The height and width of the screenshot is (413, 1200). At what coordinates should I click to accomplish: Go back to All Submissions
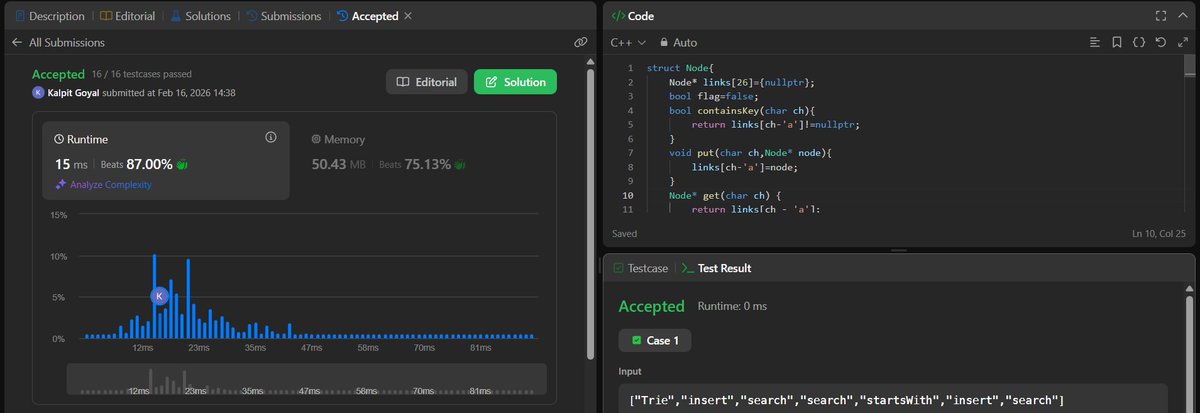tap(57, 43)
